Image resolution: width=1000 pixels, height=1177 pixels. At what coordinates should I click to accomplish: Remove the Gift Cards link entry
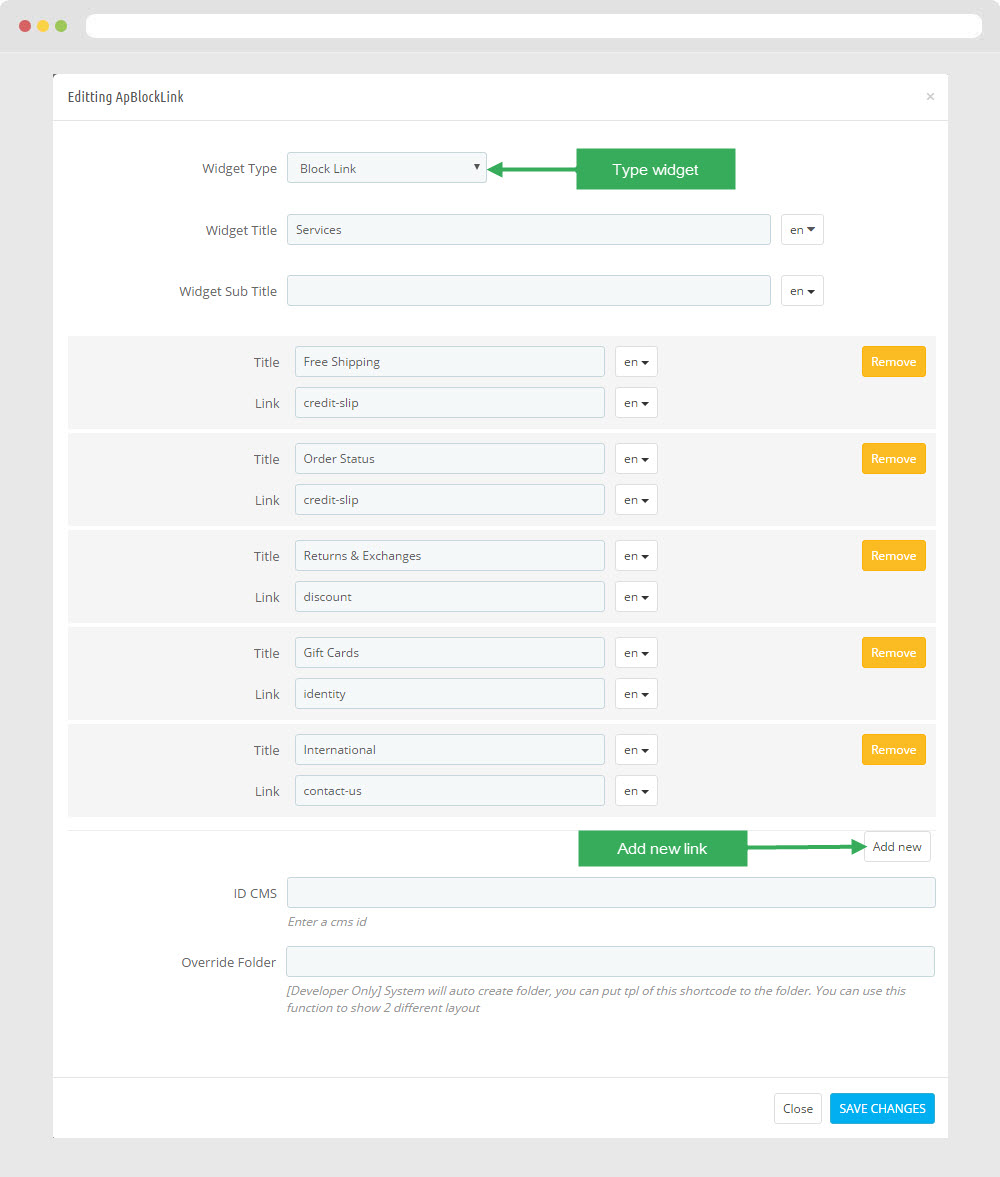(893, 653)
